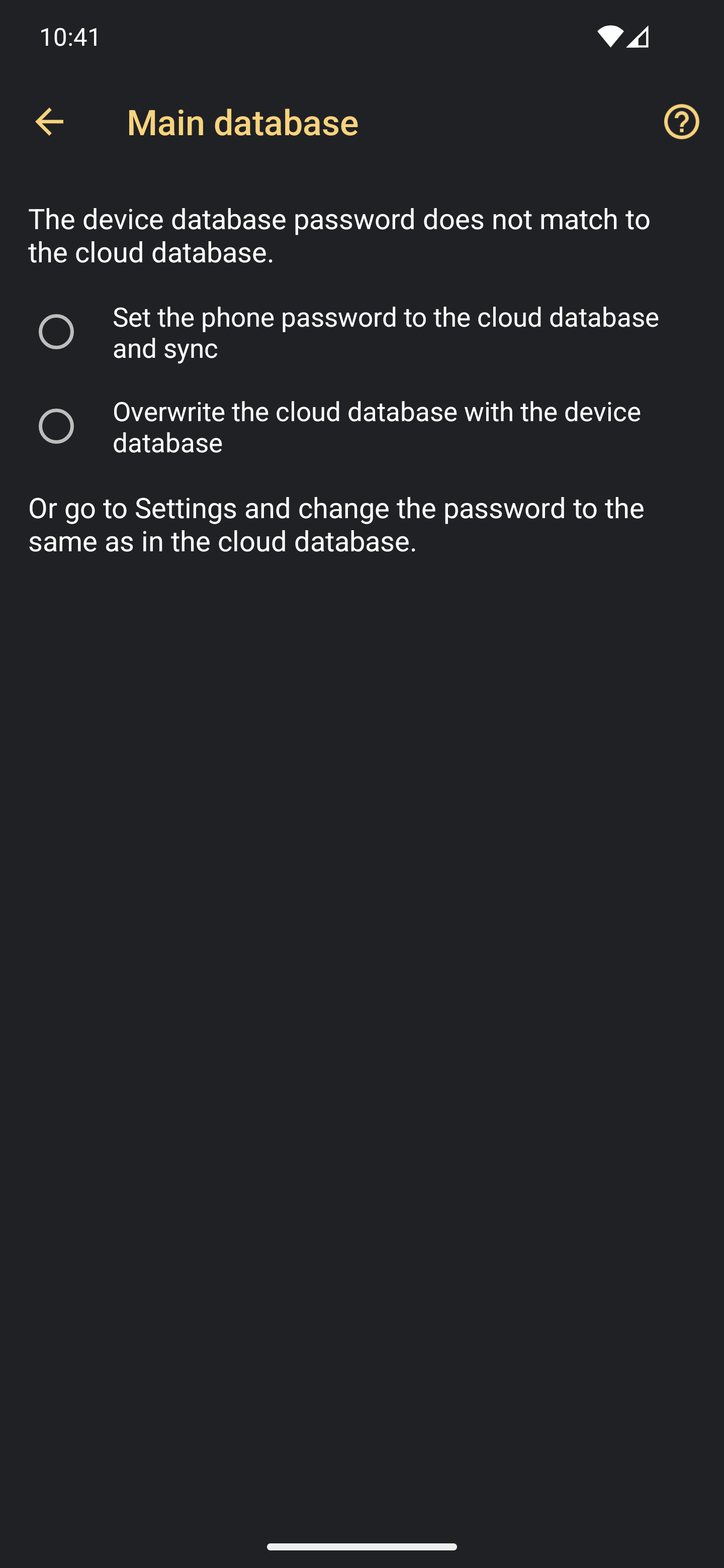Open help via question mark icon
The height and width of the screenshot is (1568, 724).
[x=681, y=122]
